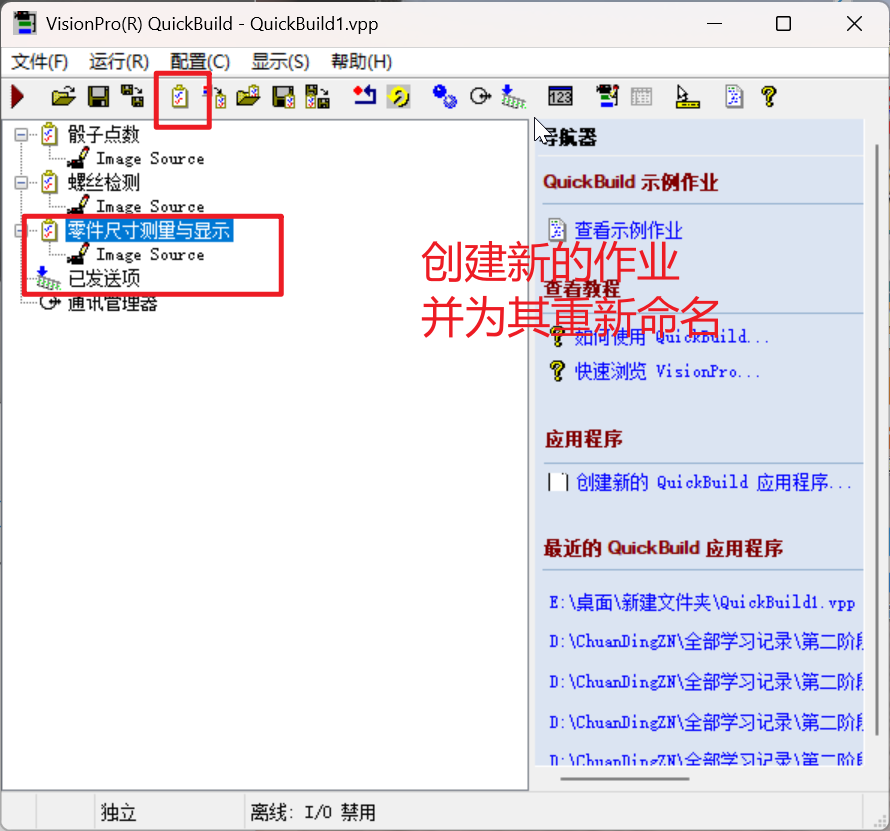This screenshot has height=831, width=890.
Task: Select Image Source under 骰子点数
Action: tap(150, 158)
